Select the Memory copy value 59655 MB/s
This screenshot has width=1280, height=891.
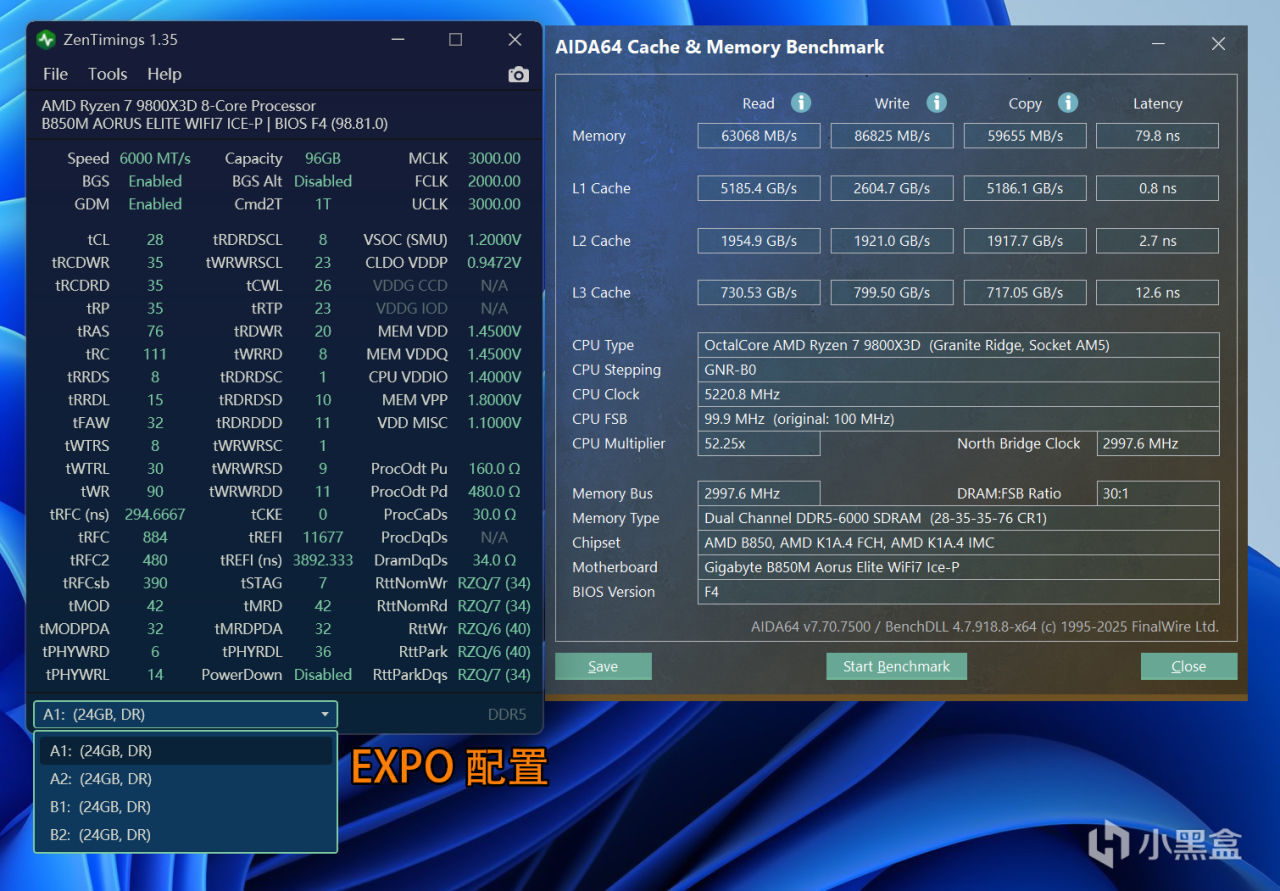1025,136
